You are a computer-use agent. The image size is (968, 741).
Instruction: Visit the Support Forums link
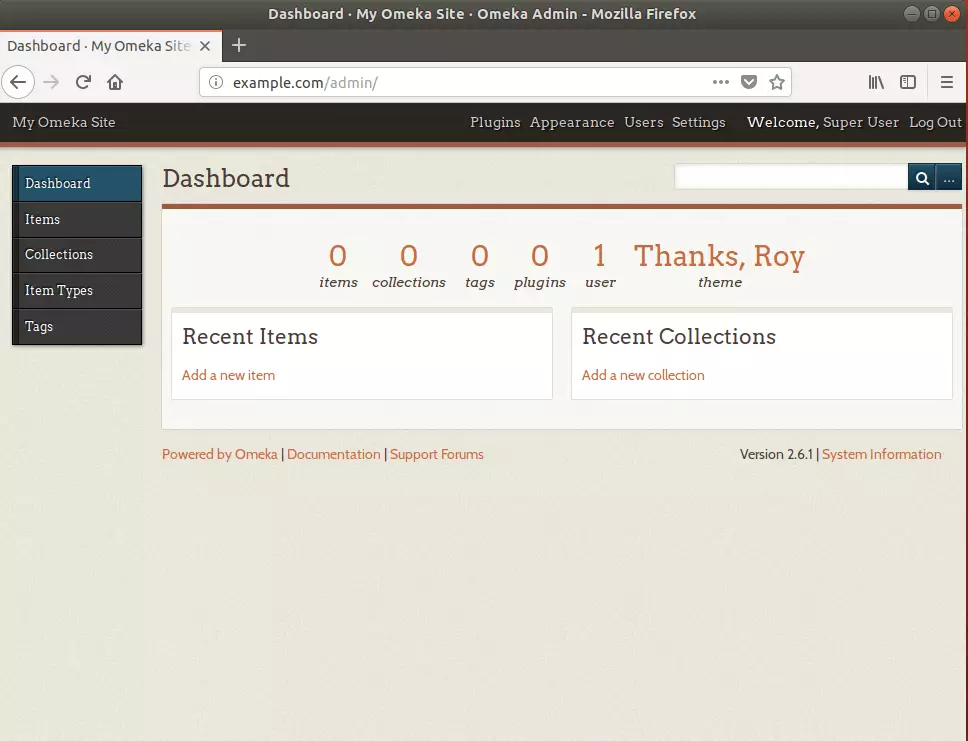click(436, 454)
